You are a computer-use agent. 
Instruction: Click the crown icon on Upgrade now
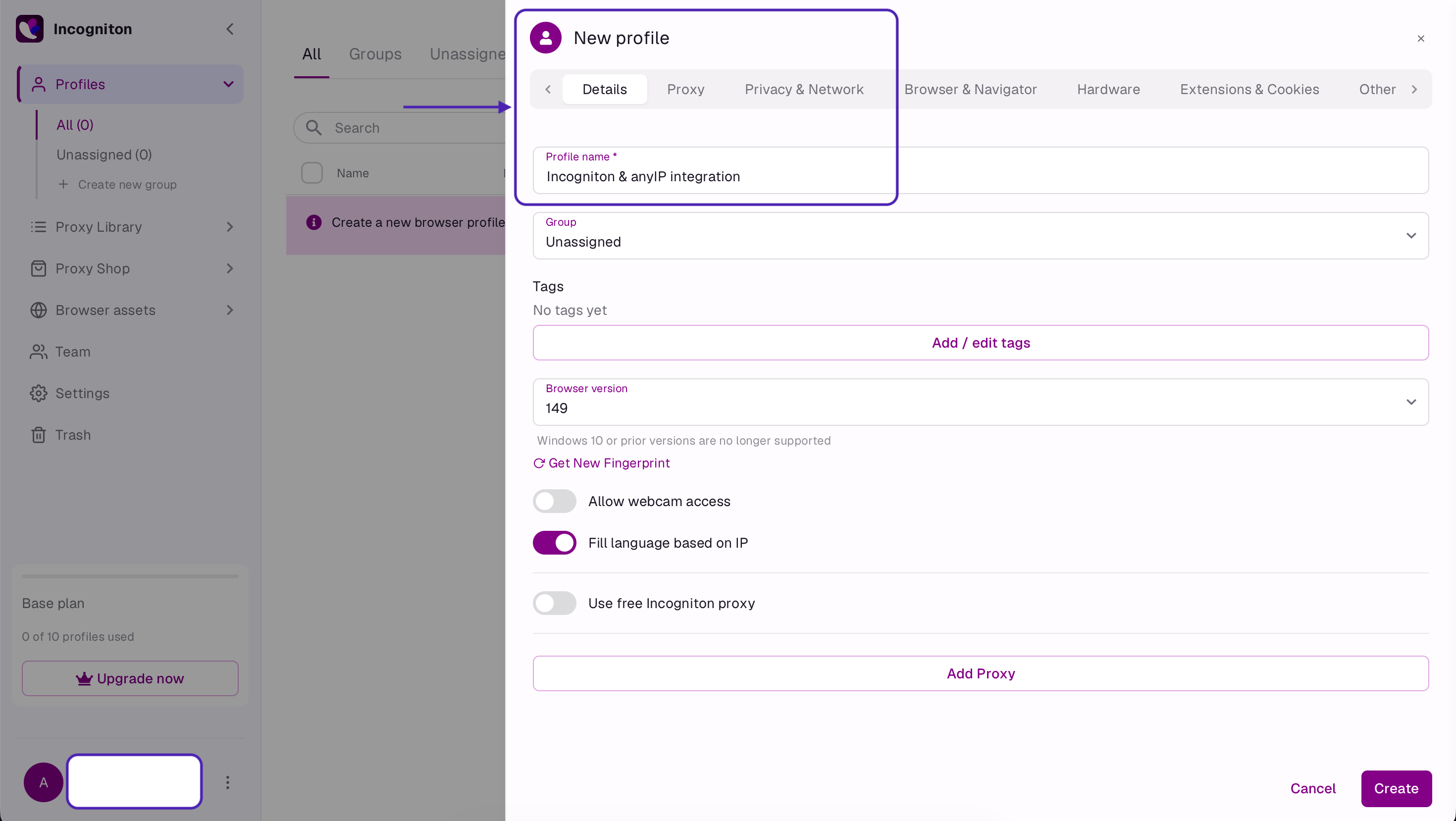point(84,678)
